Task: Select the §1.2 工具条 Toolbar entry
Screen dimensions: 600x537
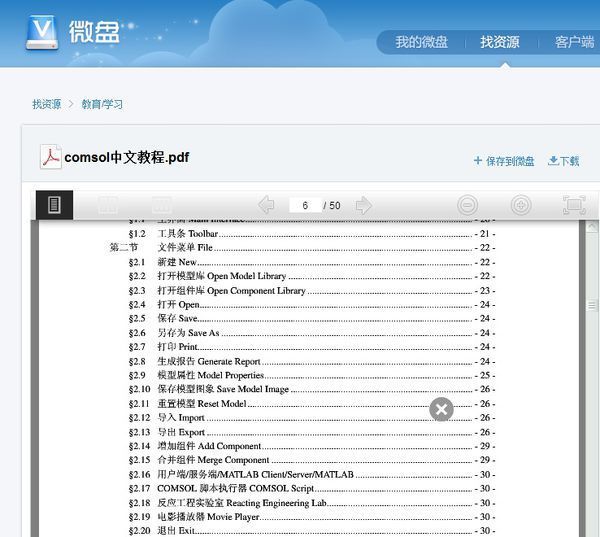Action: (x=312, y=233)
